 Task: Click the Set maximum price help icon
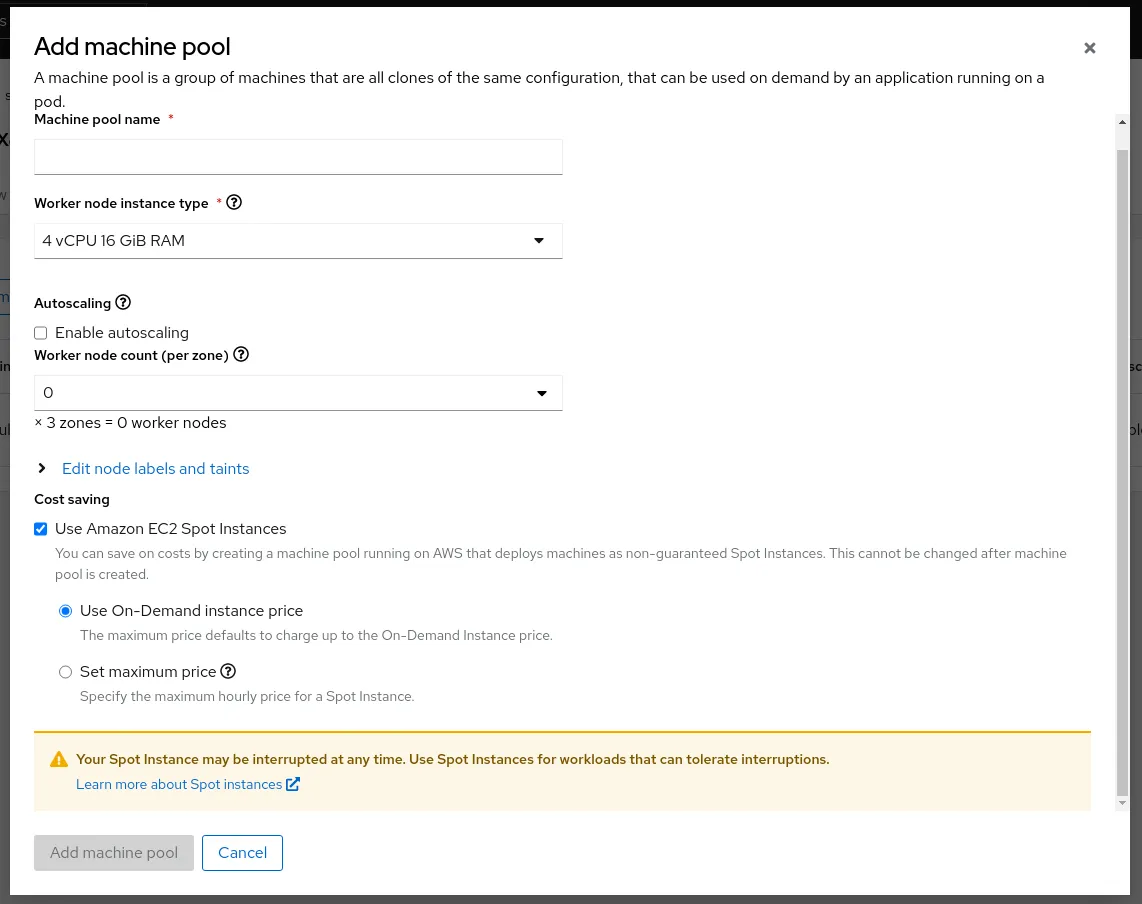(x=227, y=671)
